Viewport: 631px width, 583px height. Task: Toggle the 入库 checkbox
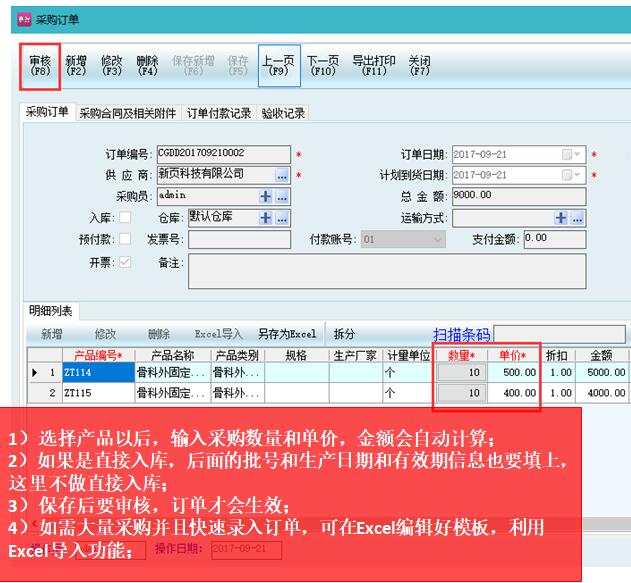coord(125,218)
